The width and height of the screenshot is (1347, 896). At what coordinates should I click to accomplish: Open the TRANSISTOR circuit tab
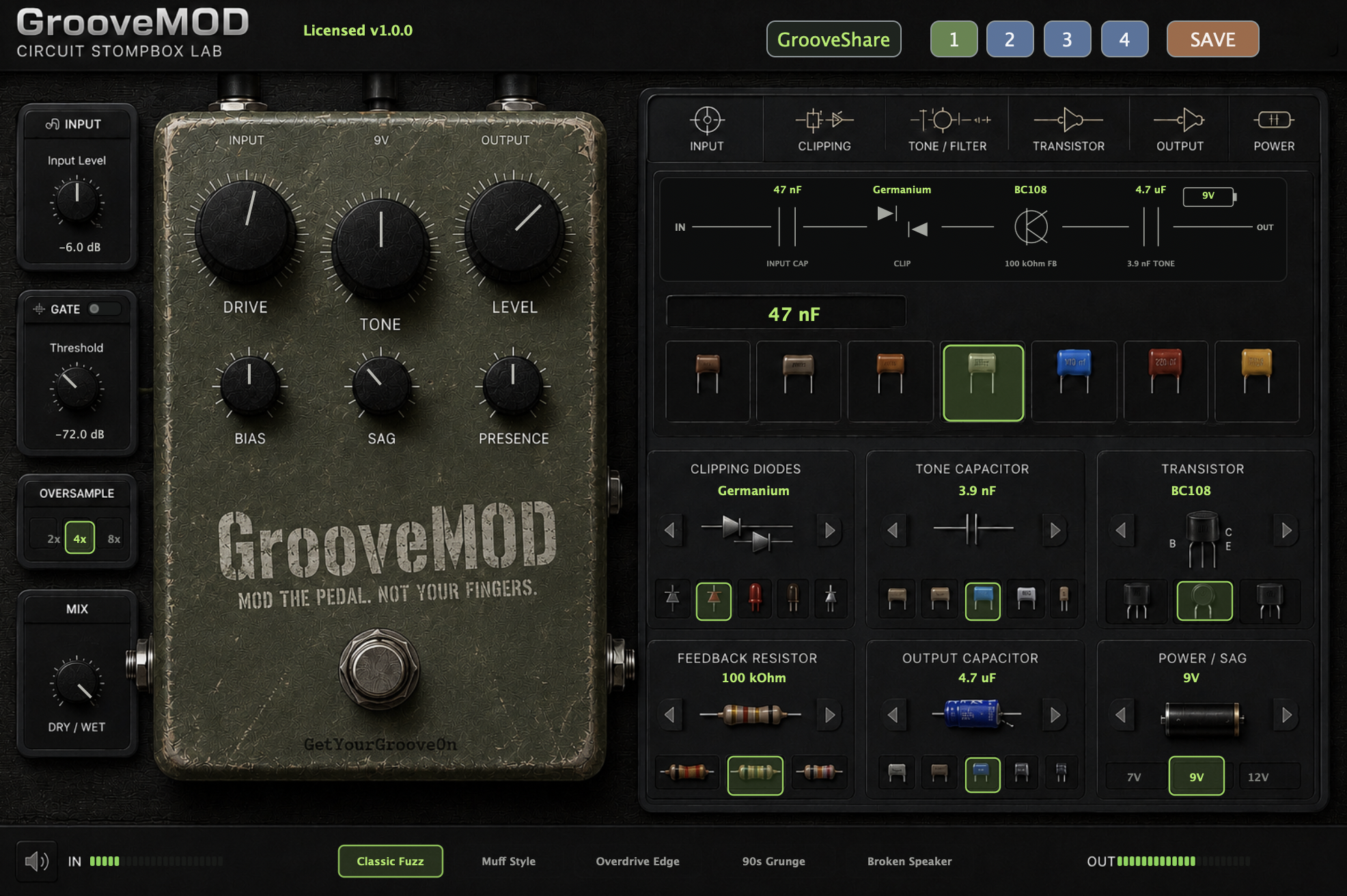point(1068,129)
